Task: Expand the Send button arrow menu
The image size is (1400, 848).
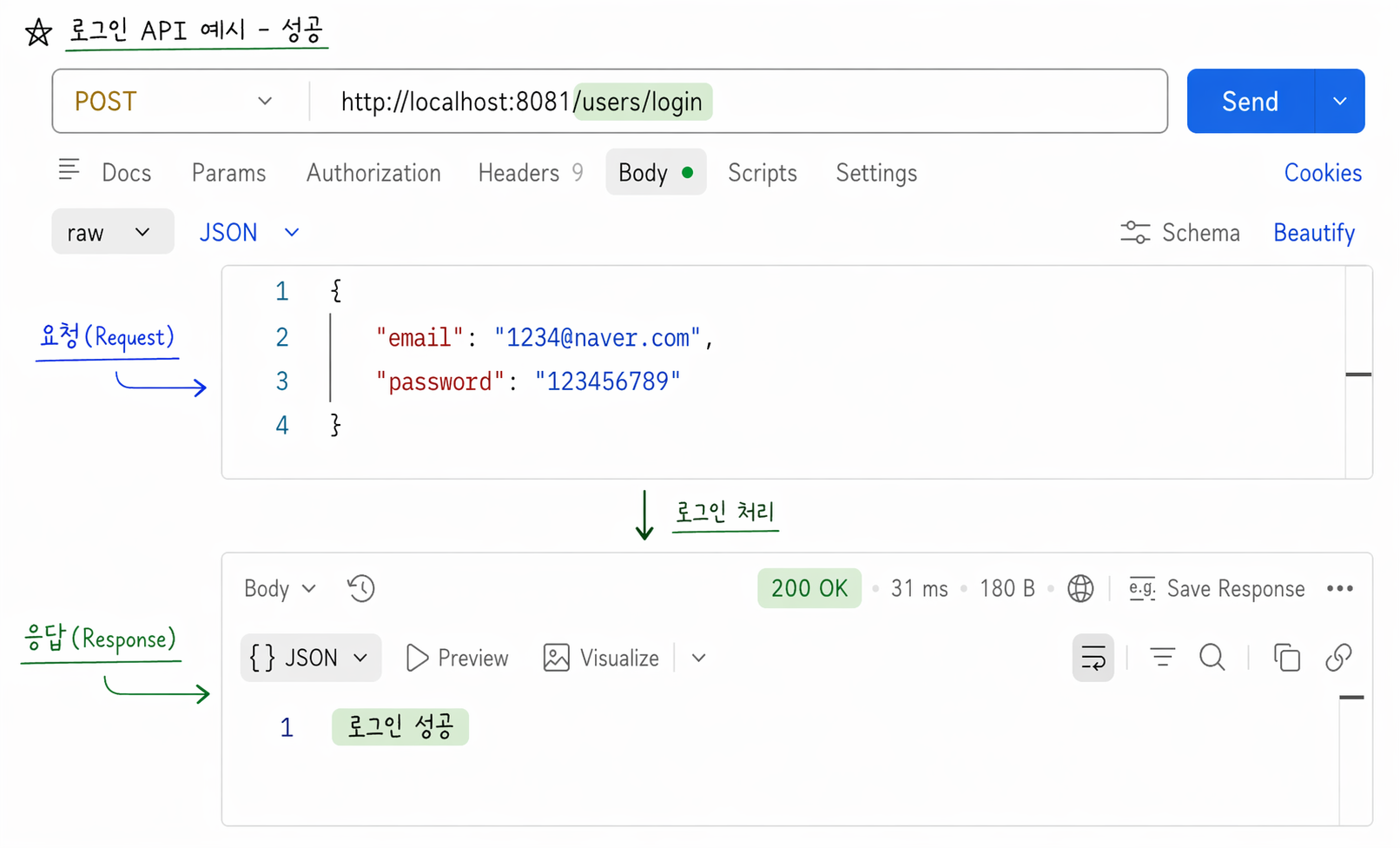Action: pyautogui.click(x=1340, y=101)
